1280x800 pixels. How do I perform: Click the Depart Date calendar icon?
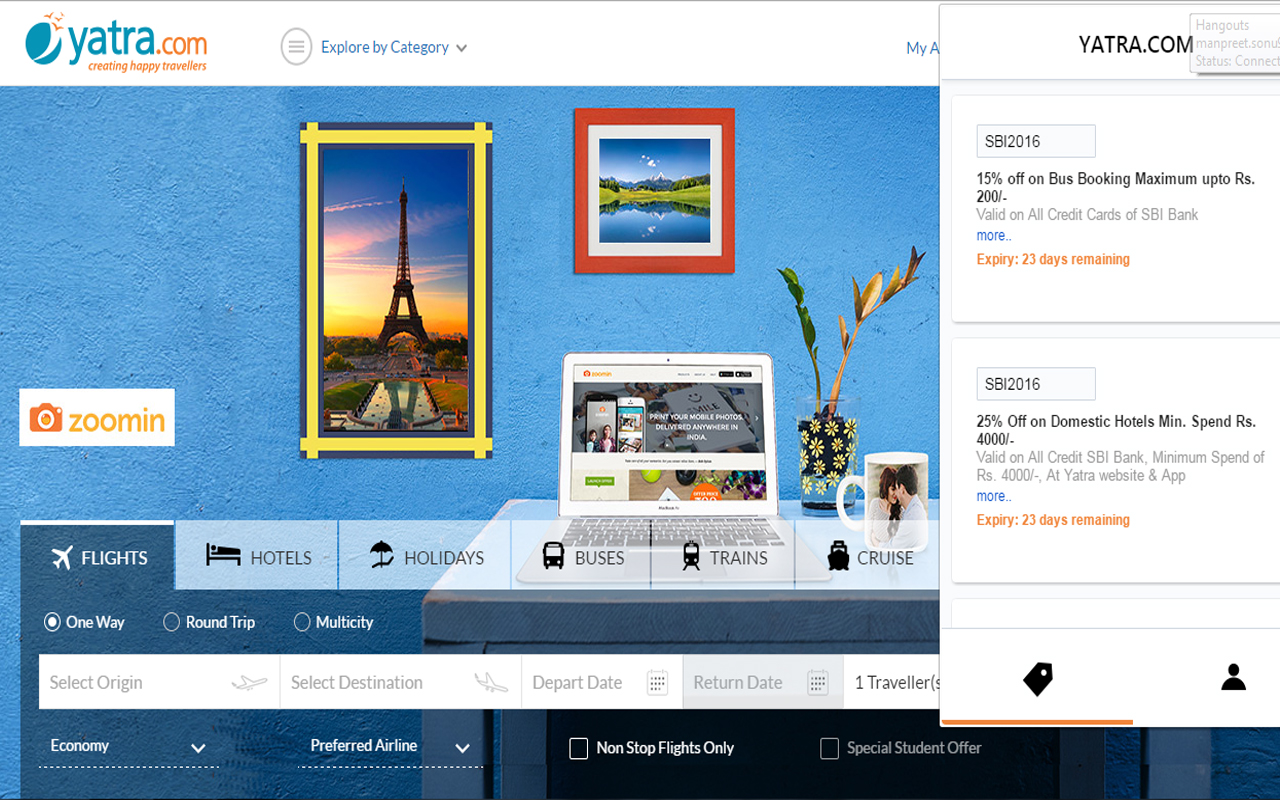pos(657,682)
